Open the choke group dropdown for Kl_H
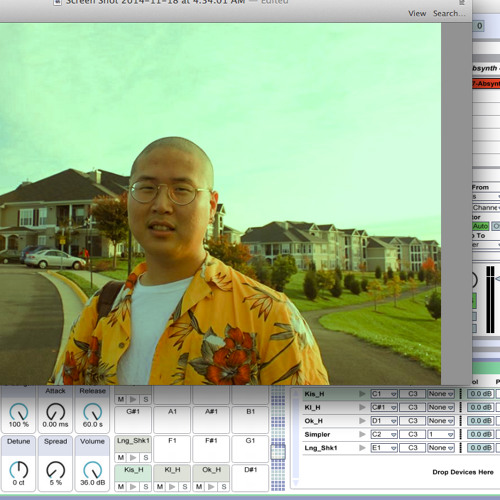Image resolution: width=500 pixels, height=500 pixels. (x=441, y=407)
